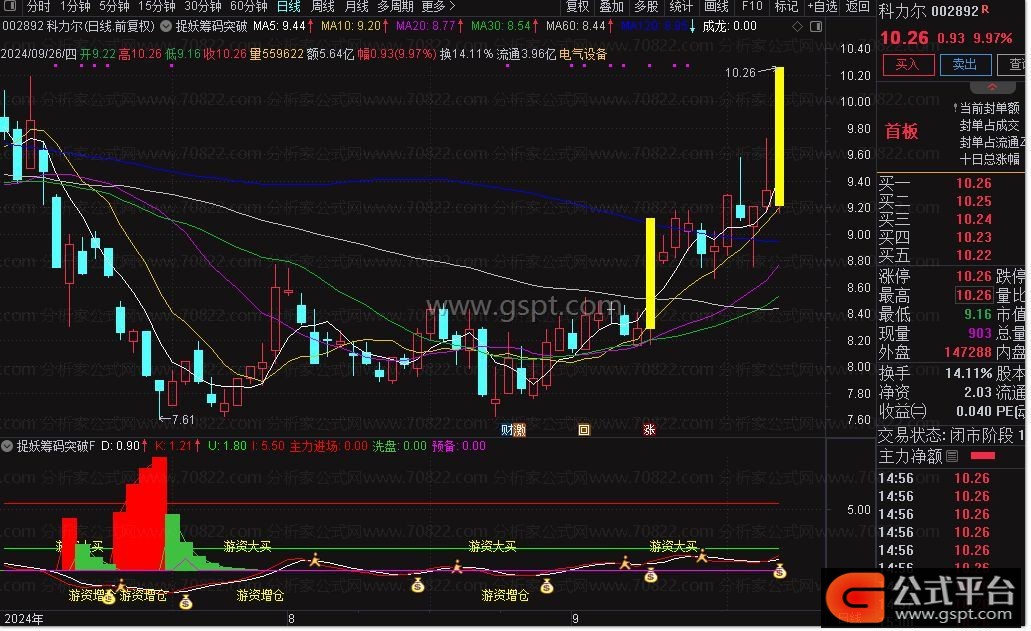Click the month 9 marker on the time axis
The width and height of the screenshot is (1031, 631).
[x=575, y=619]
